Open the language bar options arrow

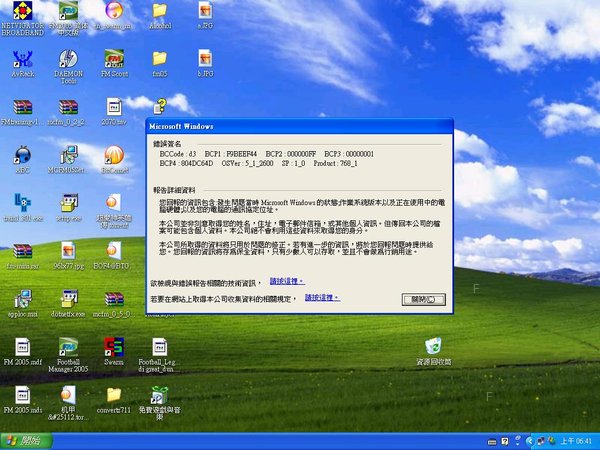tap(517, 442)
